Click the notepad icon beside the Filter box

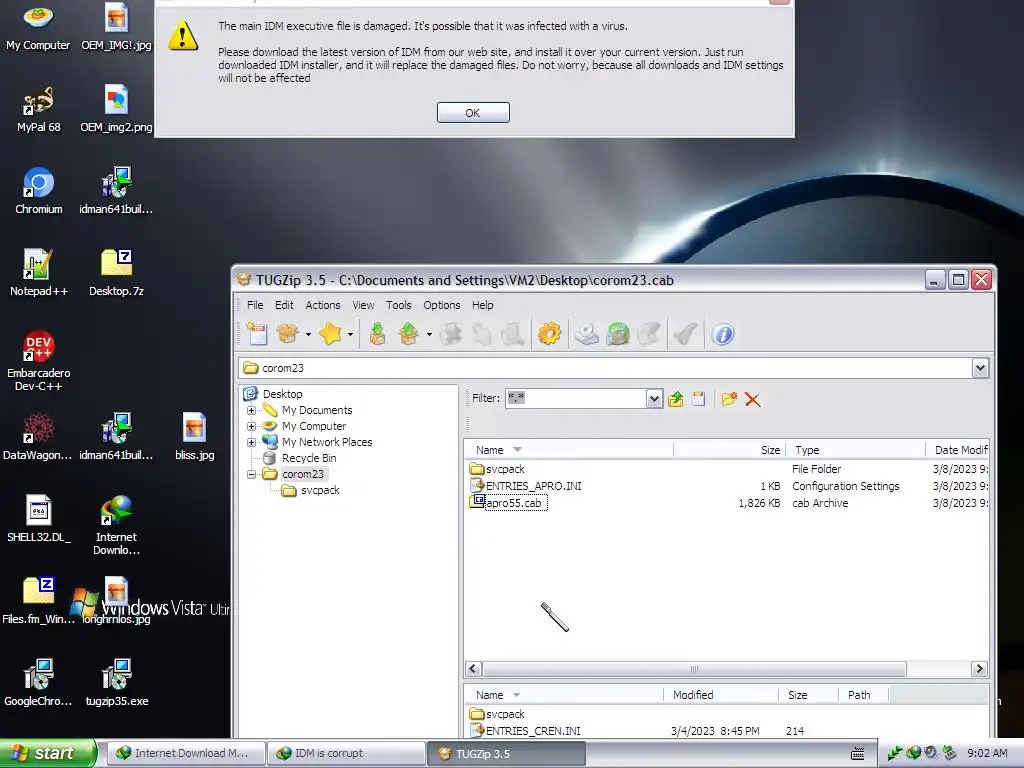[699, 399]
